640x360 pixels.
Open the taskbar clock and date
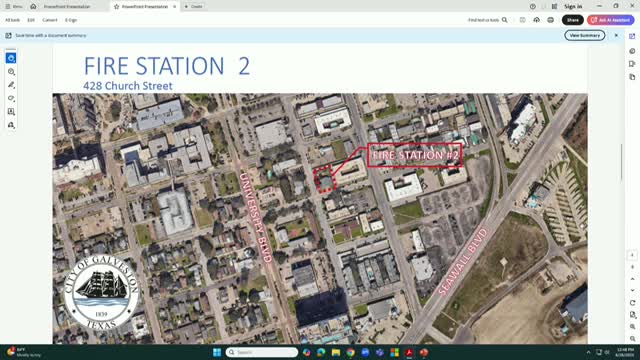625,352
